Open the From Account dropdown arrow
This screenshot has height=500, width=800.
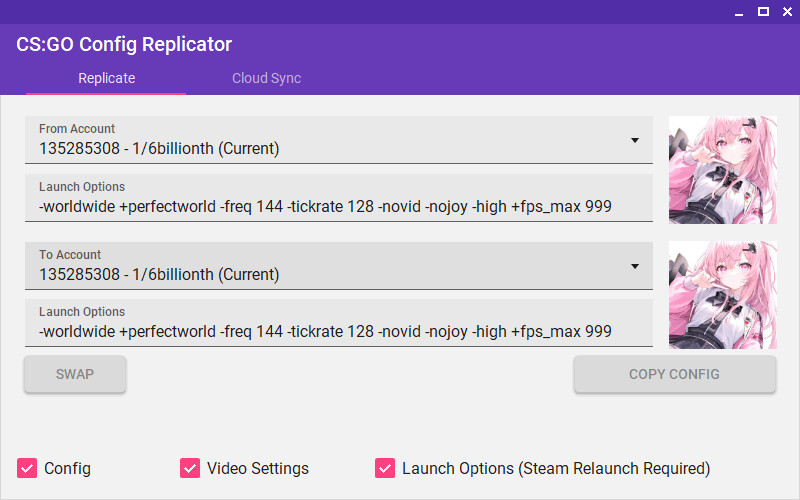click(635, 140)
